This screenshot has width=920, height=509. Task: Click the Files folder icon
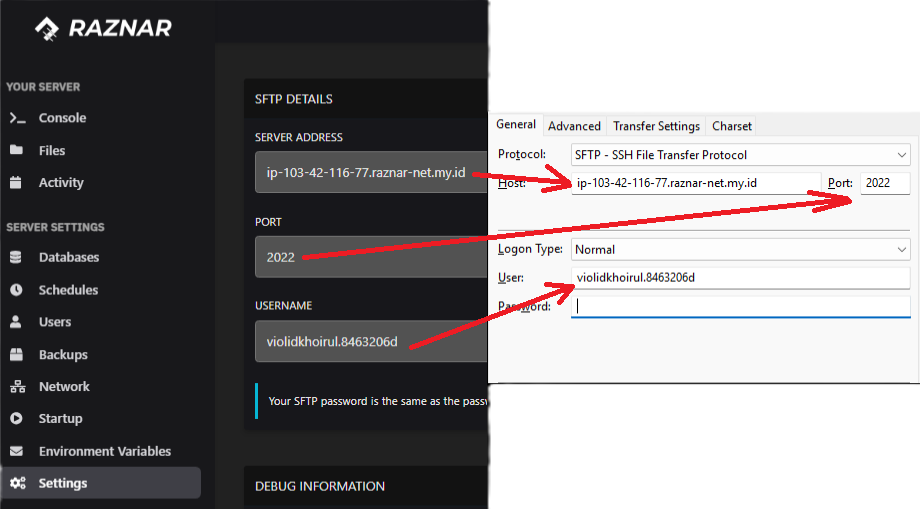(x=17, y=150)
